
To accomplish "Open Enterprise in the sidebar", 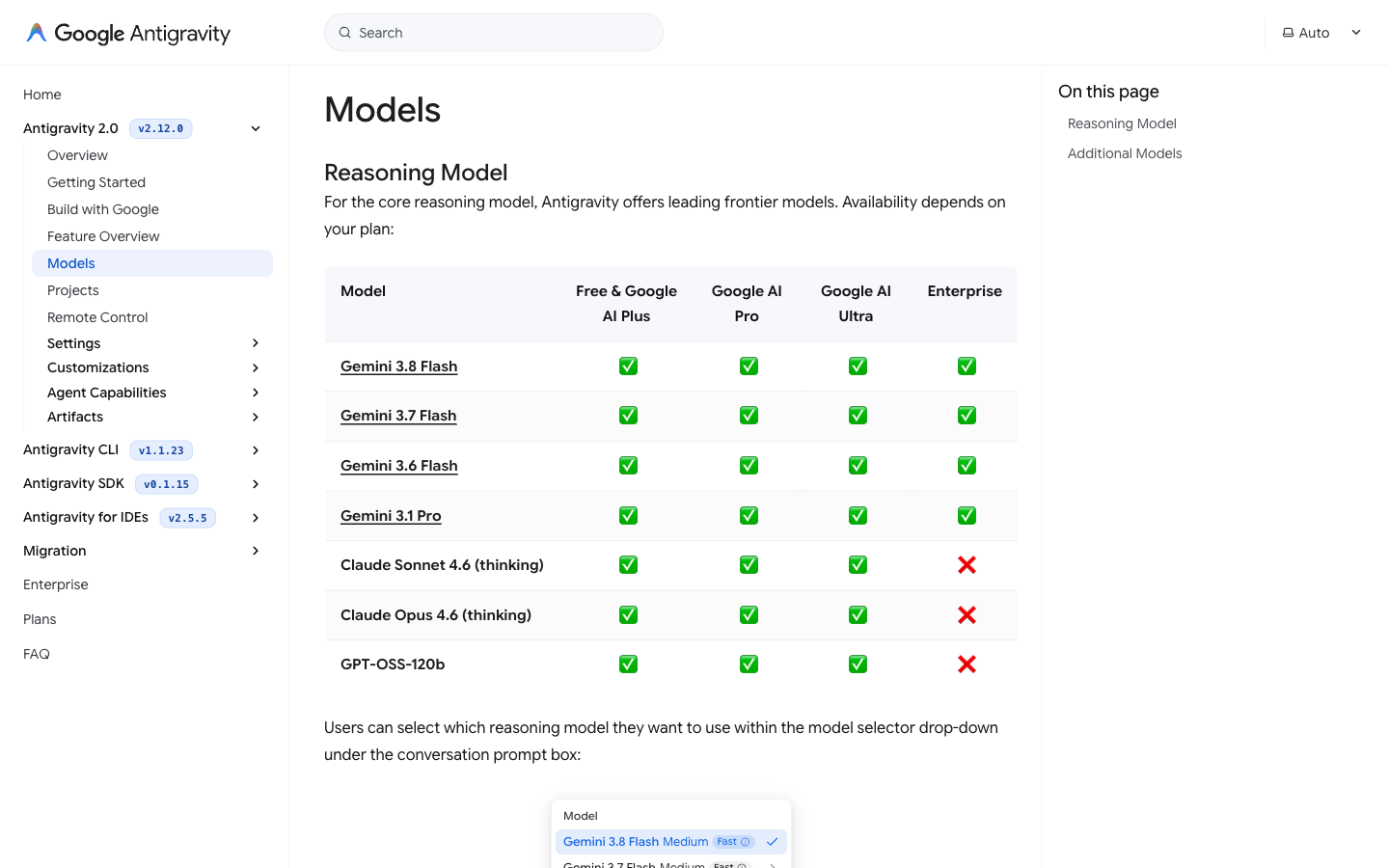I will 56,584.
